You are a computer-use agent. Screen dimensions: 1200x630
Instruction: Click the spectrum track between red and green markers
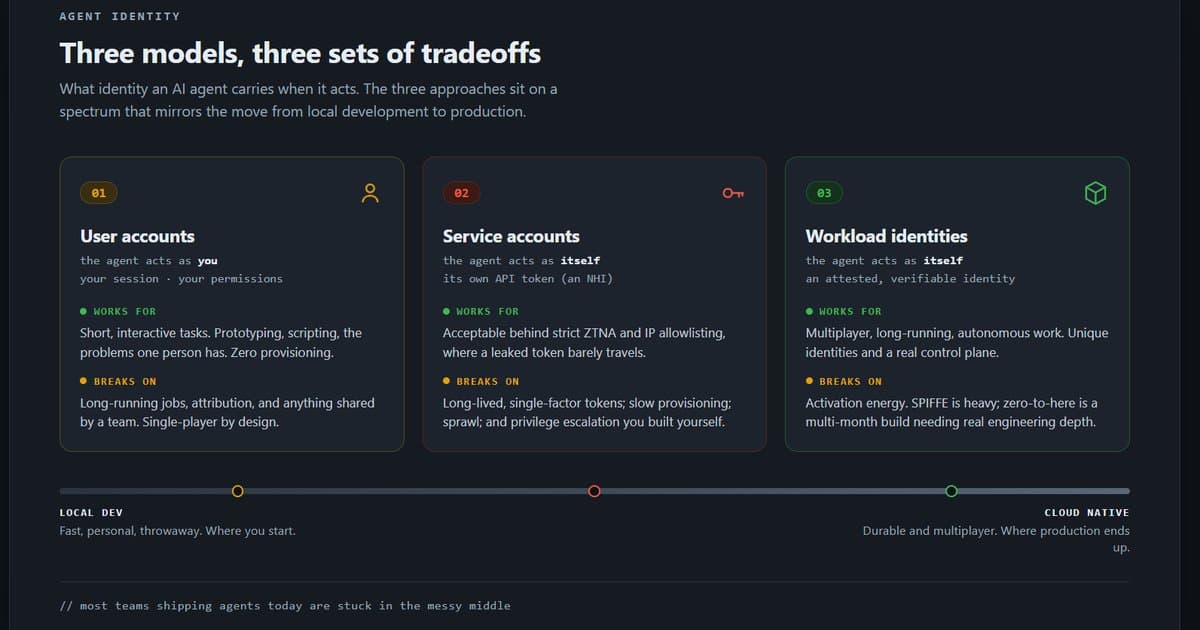pos(773,491)
